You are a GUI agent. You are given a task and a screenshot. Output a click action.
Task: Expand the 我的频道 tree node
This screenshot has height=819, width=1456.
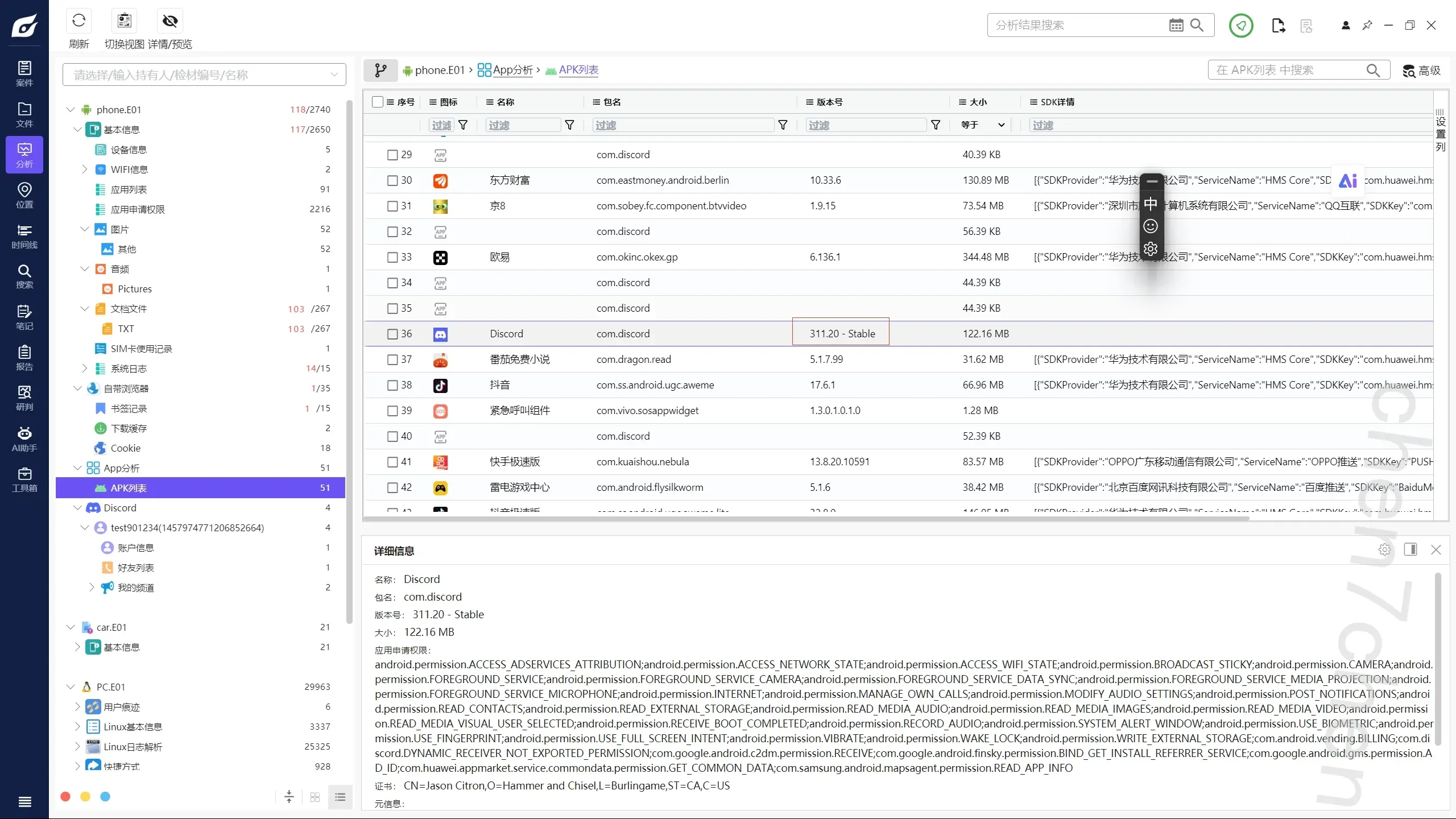92,588
